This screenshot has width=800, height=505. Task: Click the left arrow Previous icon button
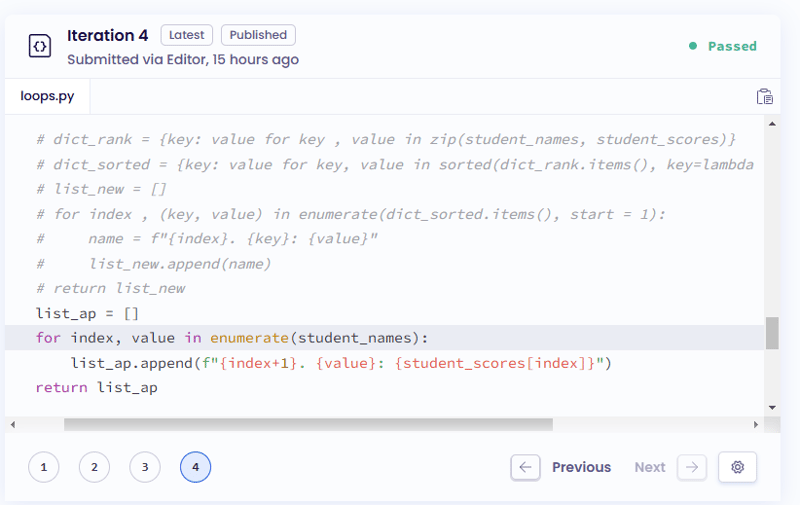tap(525, 467)
